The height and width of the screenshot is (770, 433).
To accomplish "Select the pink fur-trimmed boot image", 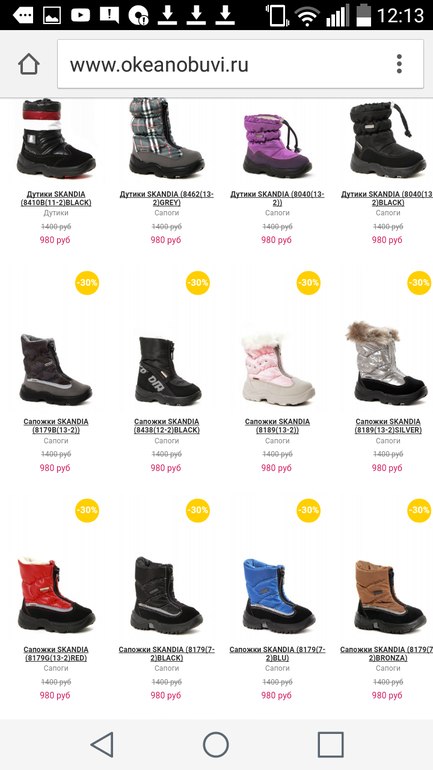I will coord(278,369).
